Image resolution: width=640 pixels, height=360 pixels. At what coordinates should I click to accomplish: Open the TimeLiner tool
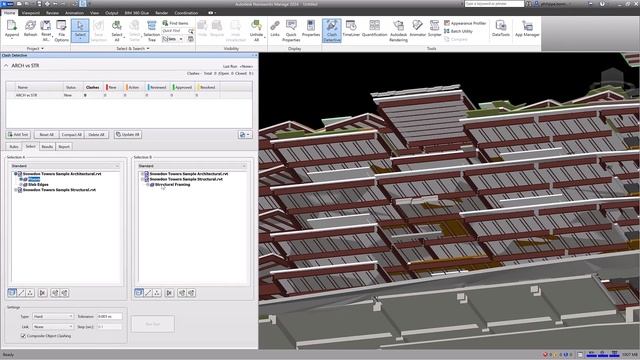click(x=351, y=29)
